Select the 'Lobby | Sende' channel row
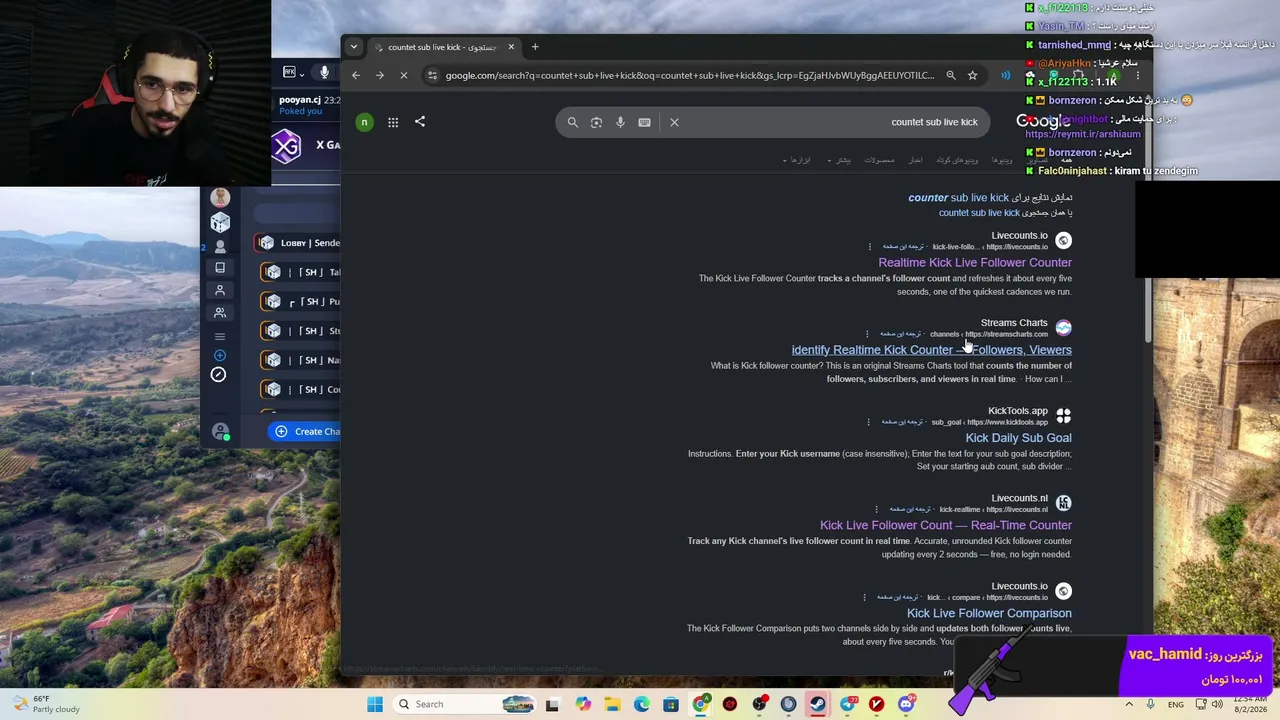Viewport: 1280px width, 720px height. coord(299,243)
